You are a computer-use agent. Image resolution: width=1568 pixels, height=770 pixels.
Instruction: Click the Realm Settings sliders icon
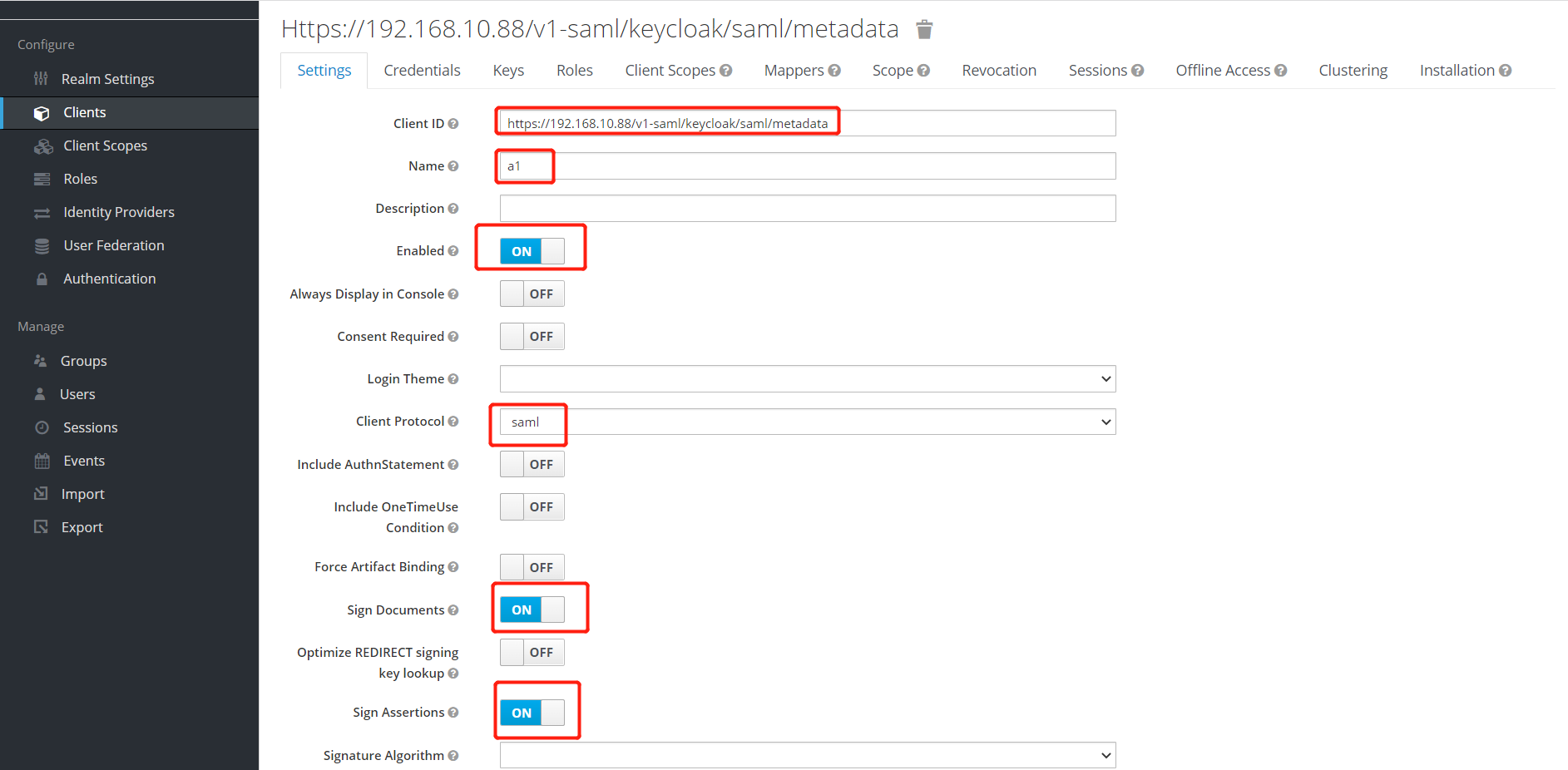click(41, 78)
